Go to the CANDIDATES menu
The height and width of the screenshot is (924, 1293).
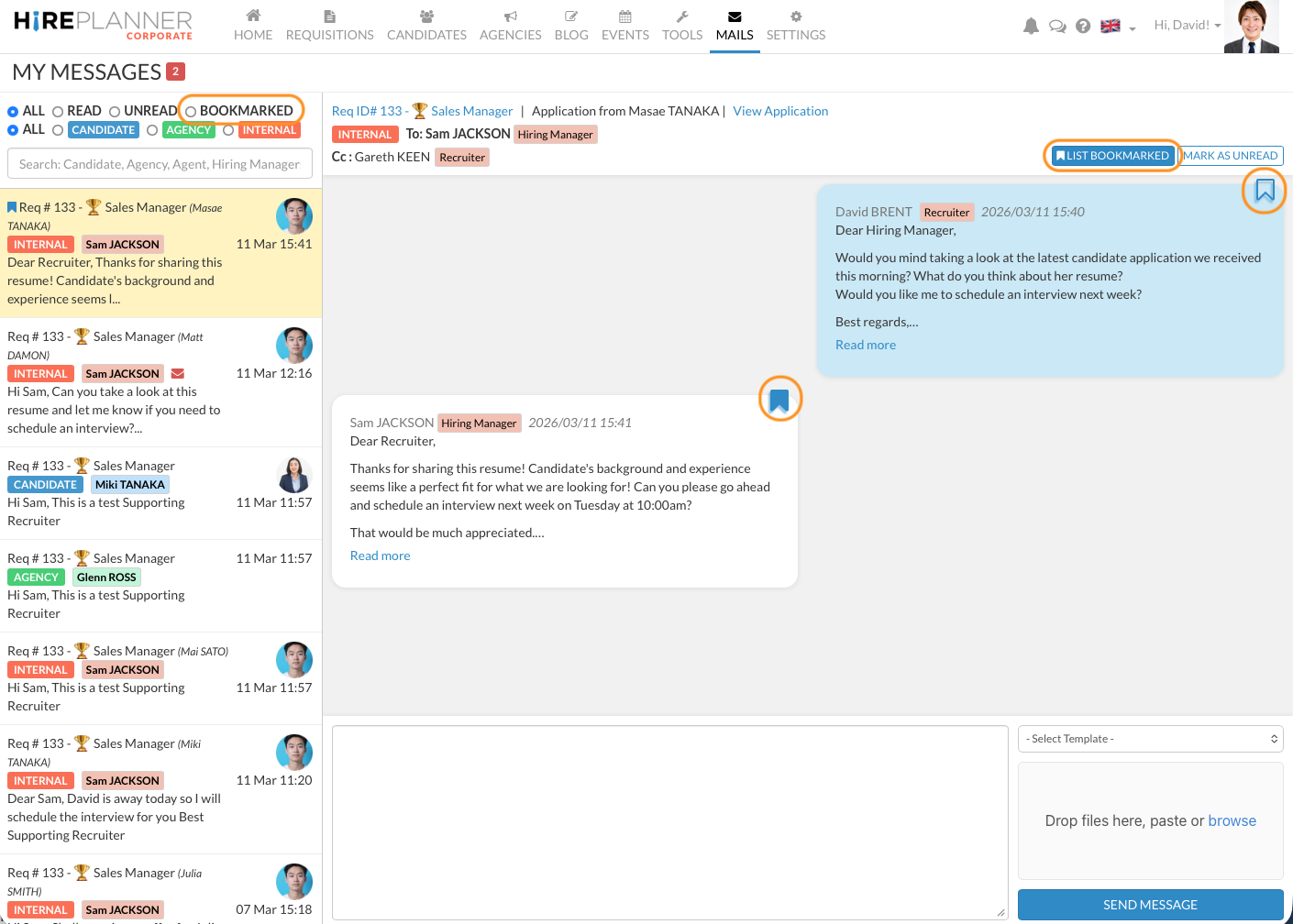click(x=426, y=26)
